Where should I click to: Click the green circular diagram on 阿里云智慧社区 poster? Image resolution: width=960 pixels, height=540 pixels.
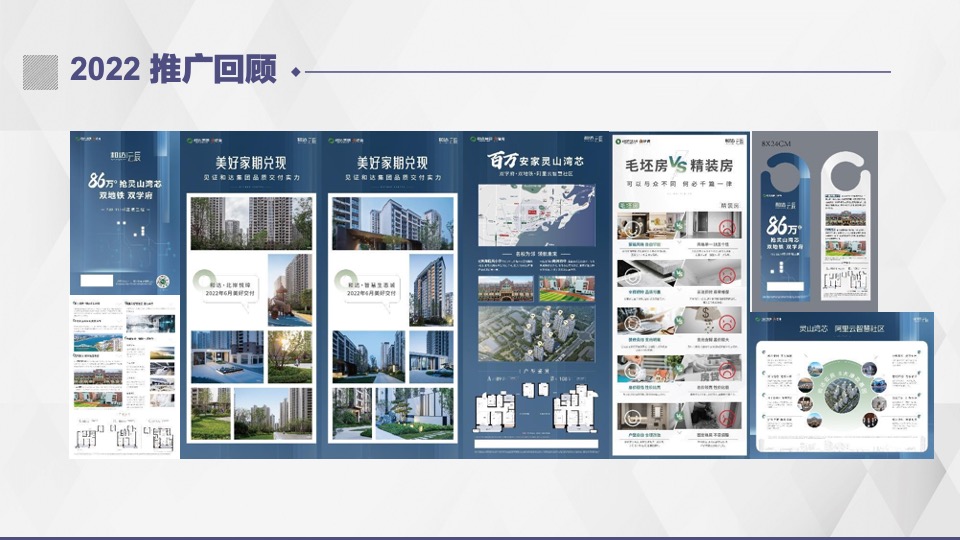coord(843,394)
